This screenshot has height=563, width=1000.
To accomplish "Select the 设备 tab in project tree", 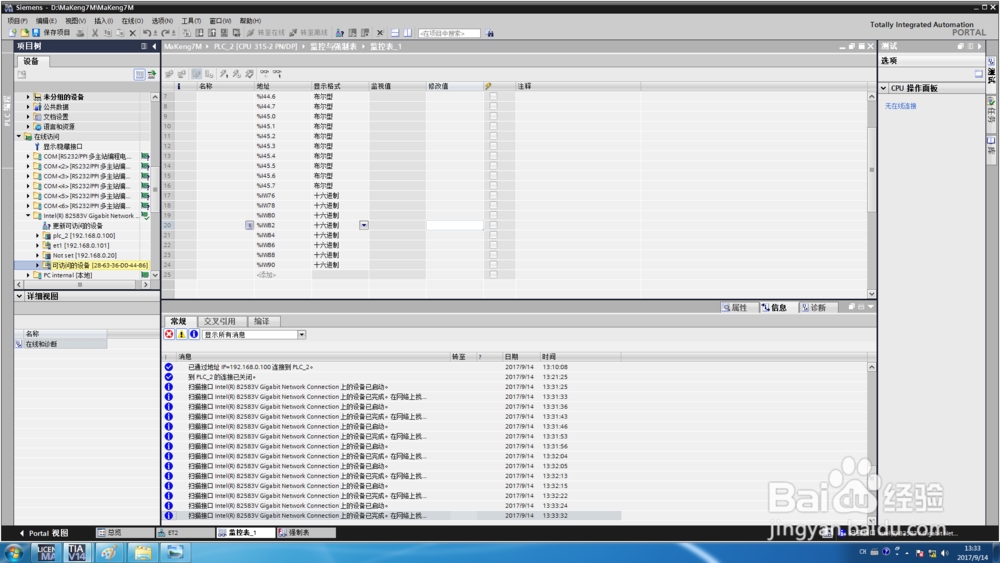I will tap(31, 61).
